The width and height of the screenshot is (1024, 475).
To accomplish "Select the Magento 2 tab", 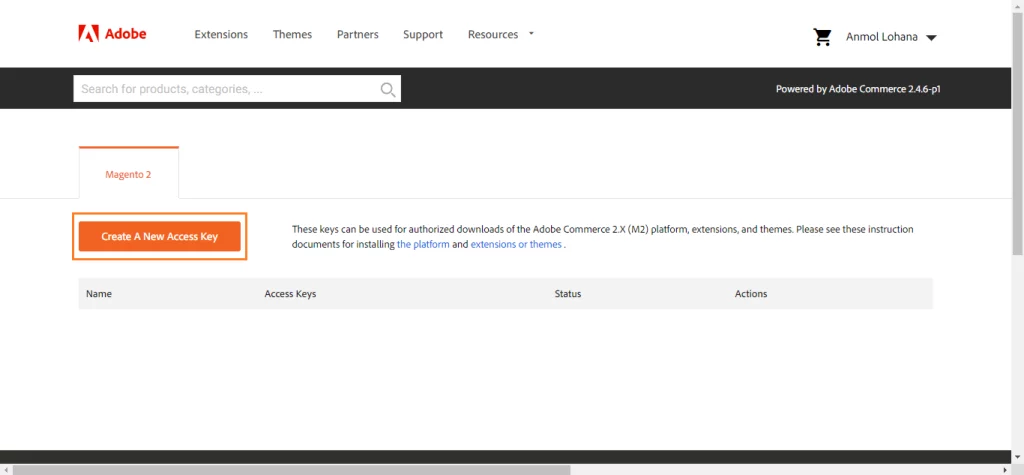I will (x=129, y=173).
